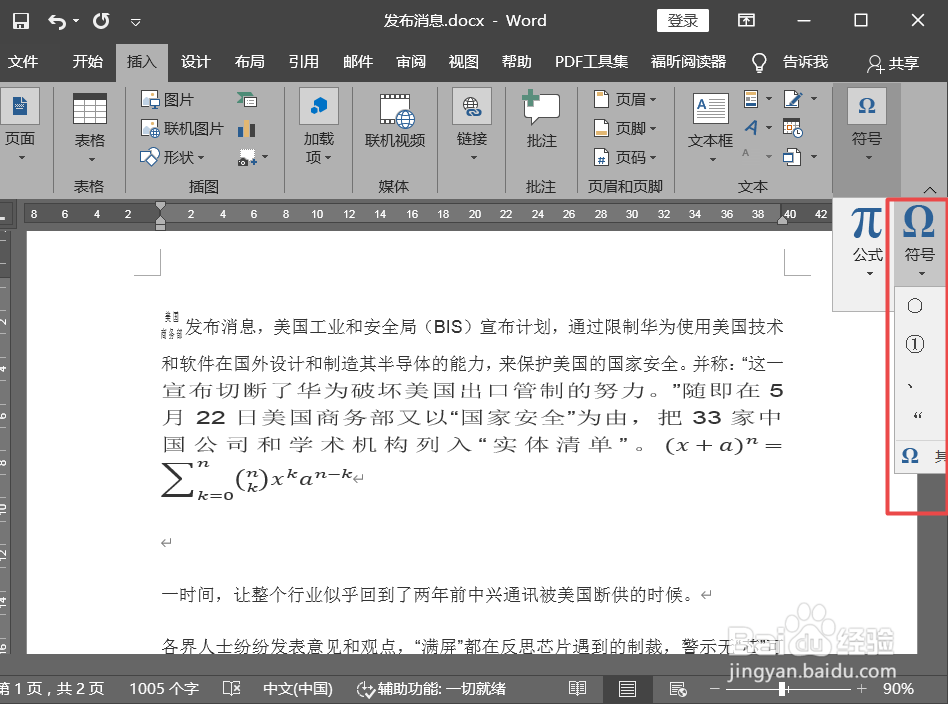Insert the circle ○ symbol
Viewport: 948px width, 704px height.
coord(915,306)
